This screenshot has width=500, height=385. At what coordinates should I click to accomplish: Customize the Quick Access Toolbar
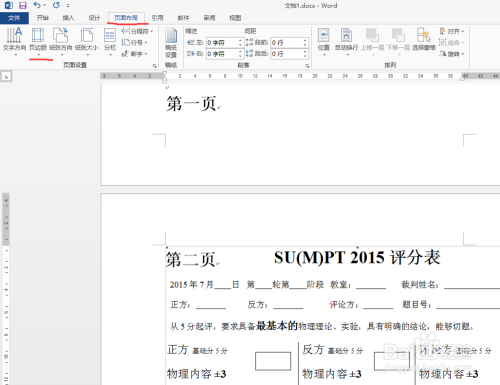tap(68, 6)
